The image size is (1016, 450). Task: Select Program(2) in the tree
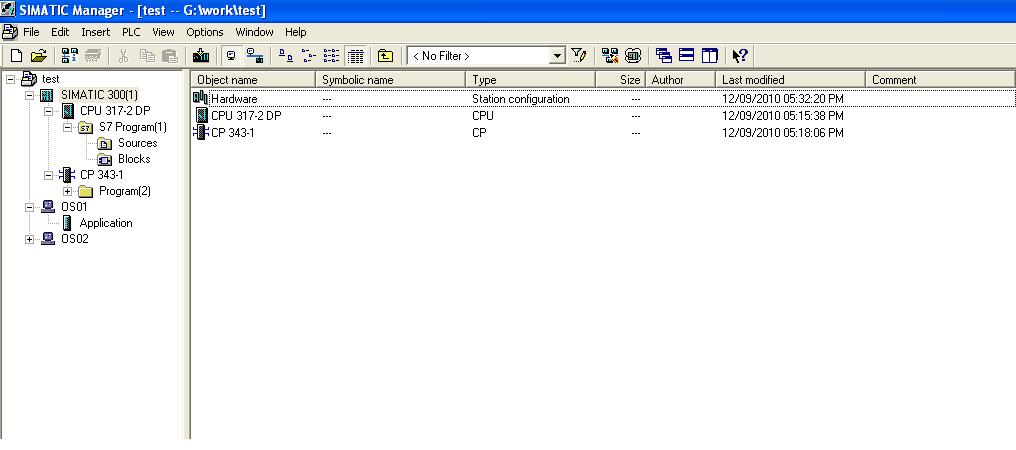point(124,191)
